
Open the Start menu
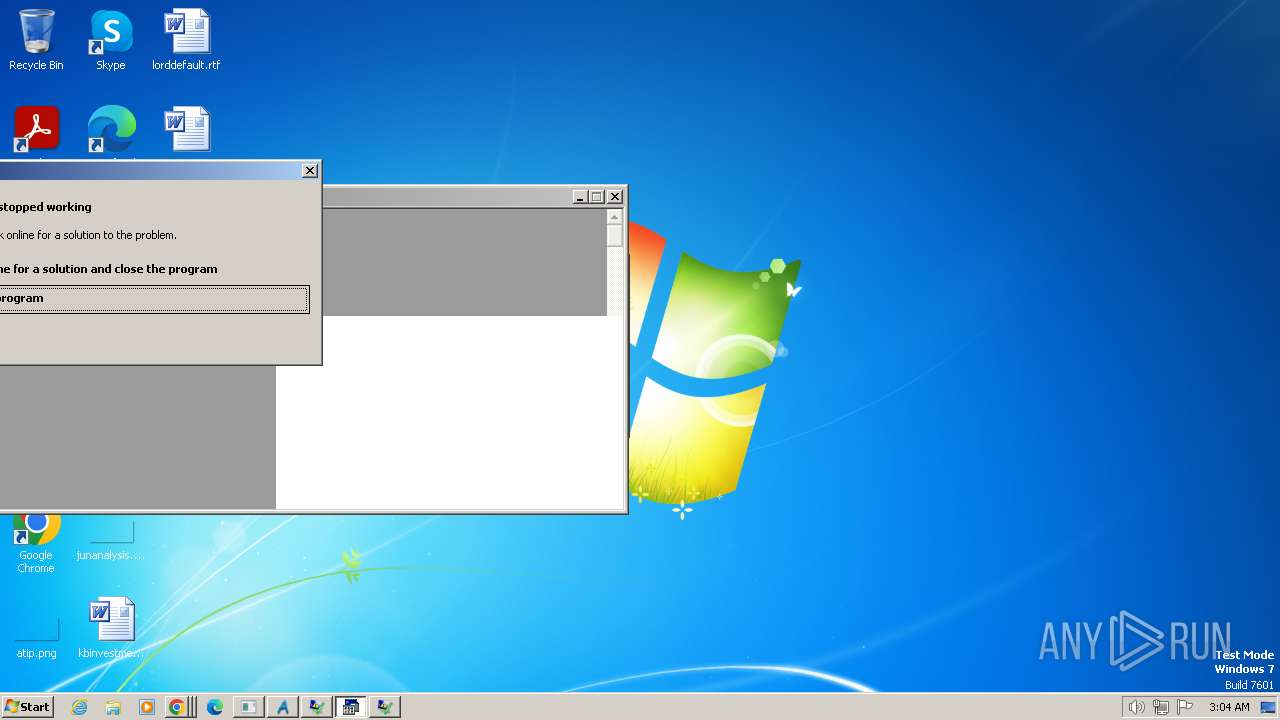27,707
